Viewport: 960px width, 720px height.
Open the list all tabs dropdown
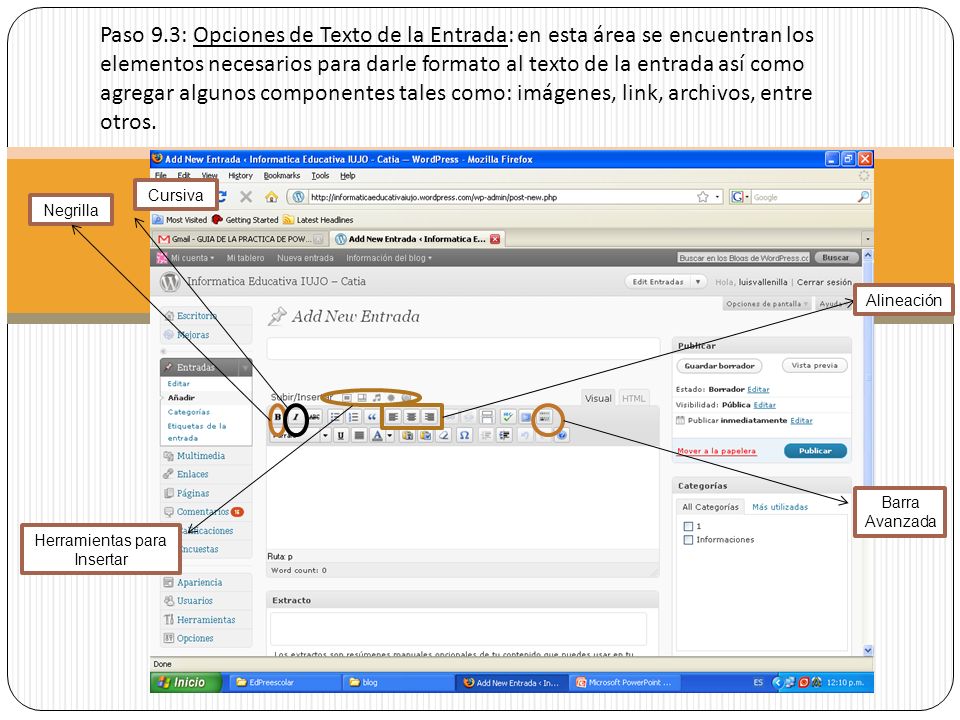[868, 239]
